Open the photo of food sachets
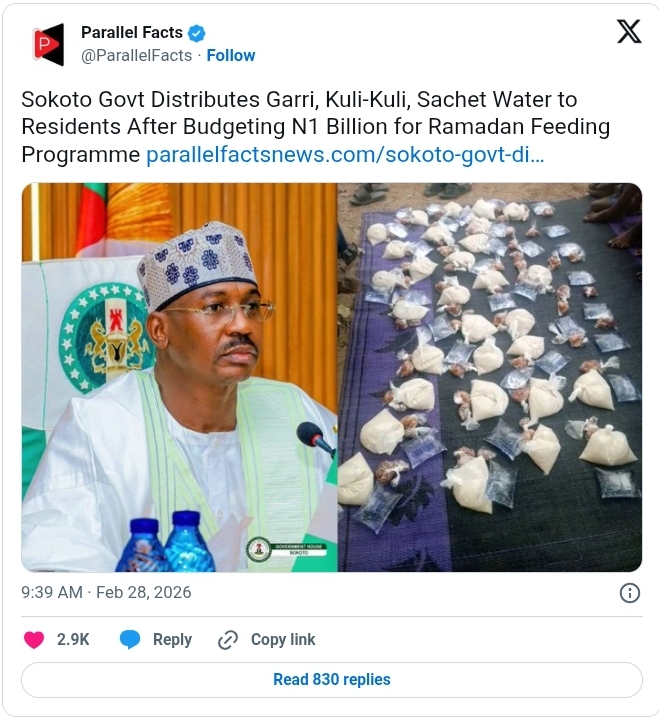 click(490, 377)
